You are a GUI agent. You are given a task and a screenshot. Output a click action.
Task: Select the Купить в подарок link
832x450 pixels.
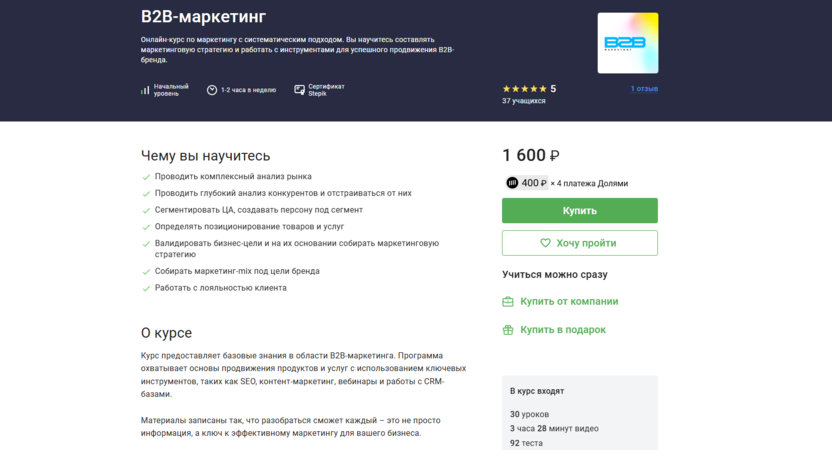coord(563,330)
